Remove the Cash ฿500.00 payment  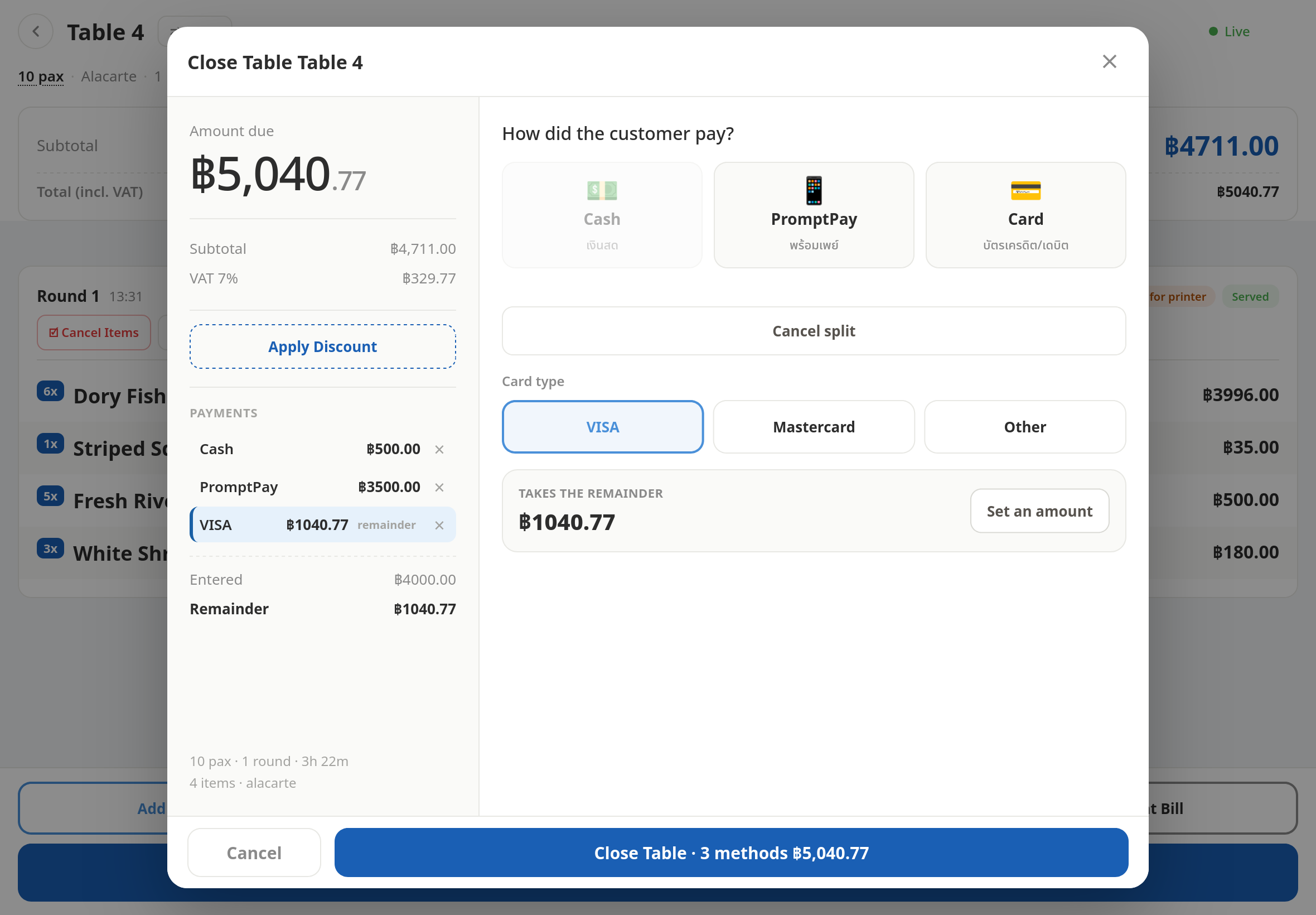pyautogui.click(x=439, y=450)
